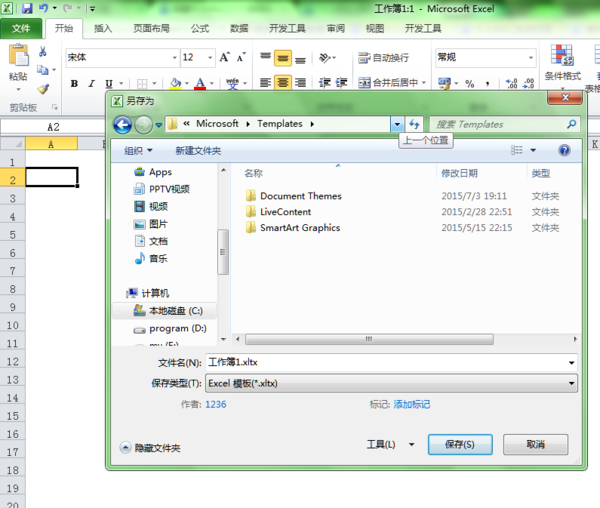Toggle bottom align
This screenshot has height=508, width=600.
pos(300,59)
